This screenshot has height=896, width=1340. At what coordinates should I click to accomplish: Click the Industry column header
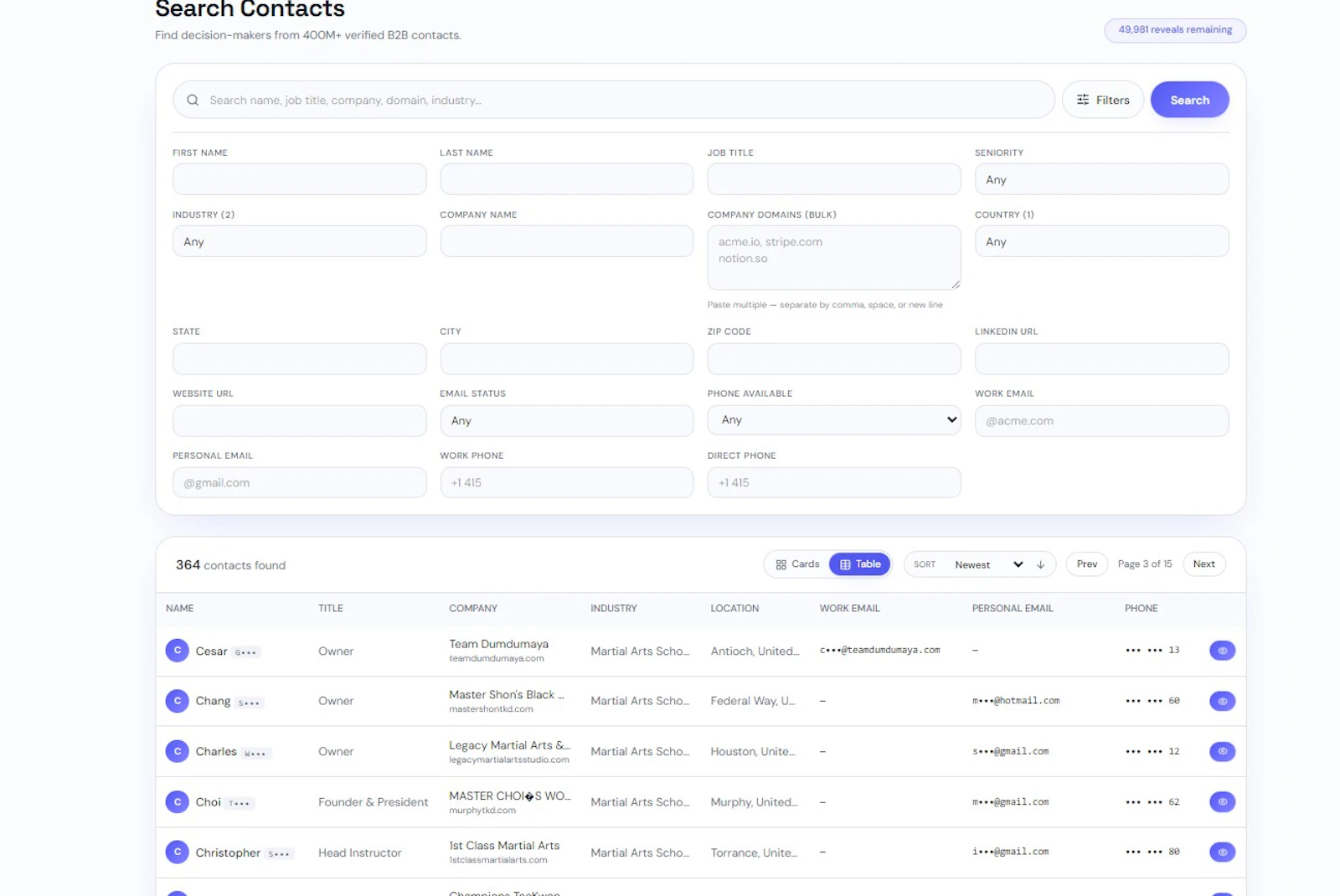614,609
